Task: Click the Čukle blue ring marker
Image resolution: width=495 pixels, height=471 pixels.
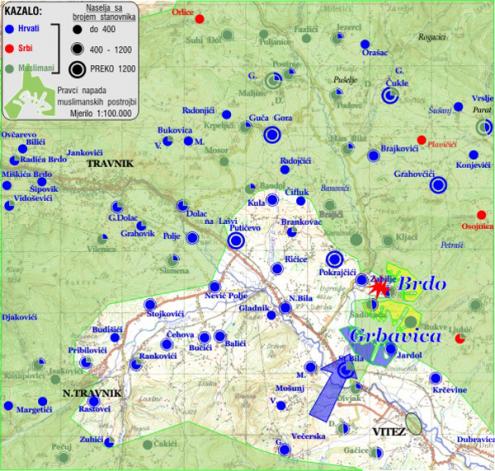Action: point(390,96)
